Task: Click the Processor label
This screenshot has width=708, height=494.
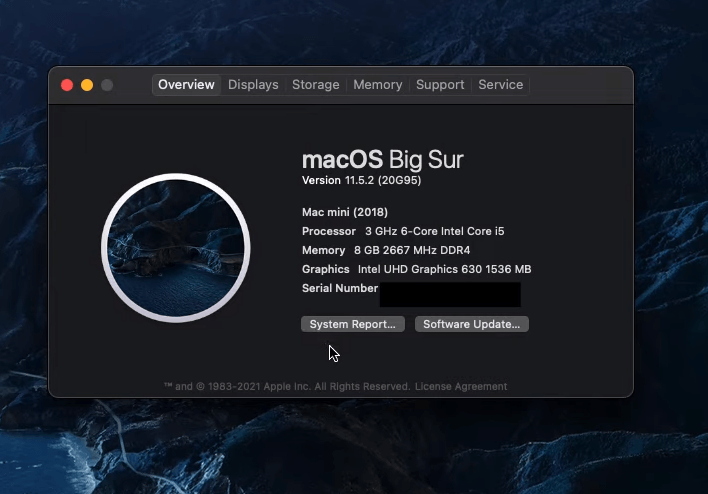Action: point(329,231)
